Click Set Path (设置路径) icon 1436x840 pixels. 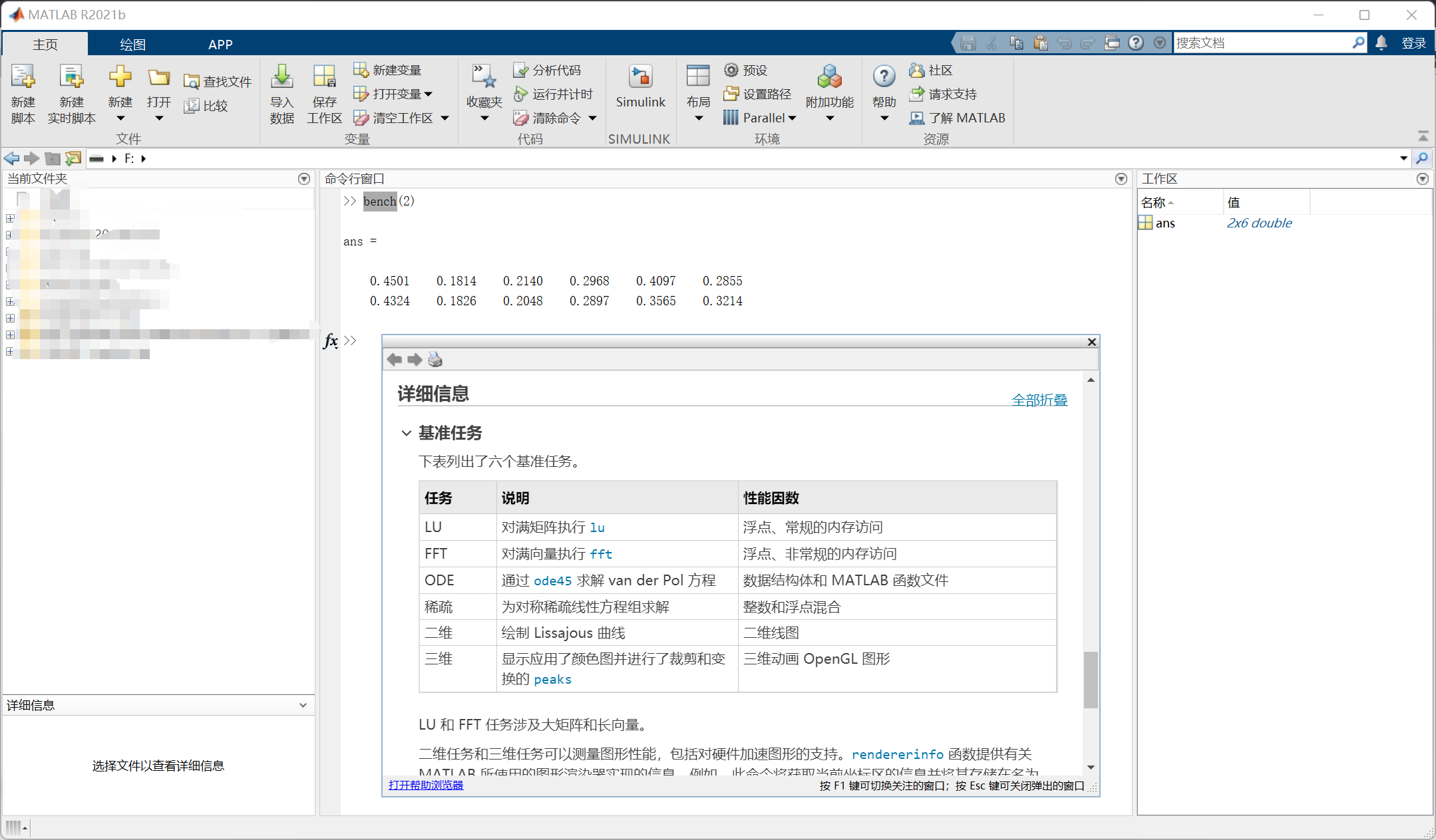coord(731,94)
